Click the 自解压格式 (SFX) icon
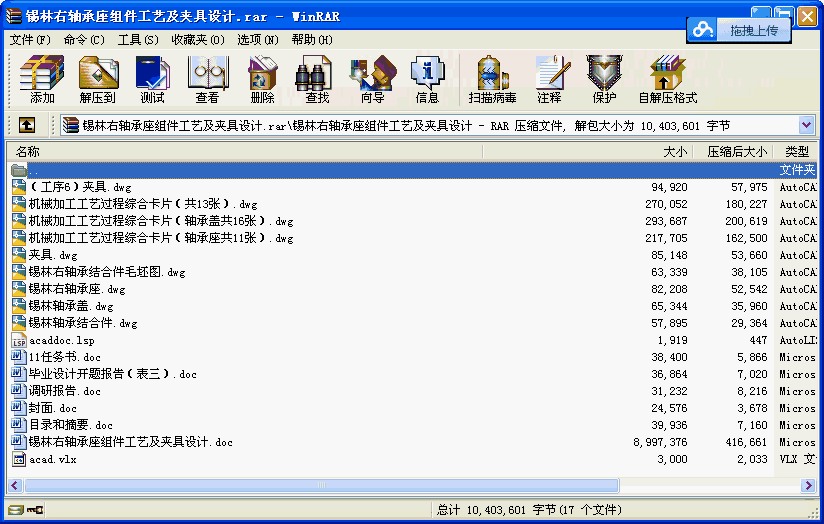Viewport: 824px width, 524px height. (x=667, y=79)
